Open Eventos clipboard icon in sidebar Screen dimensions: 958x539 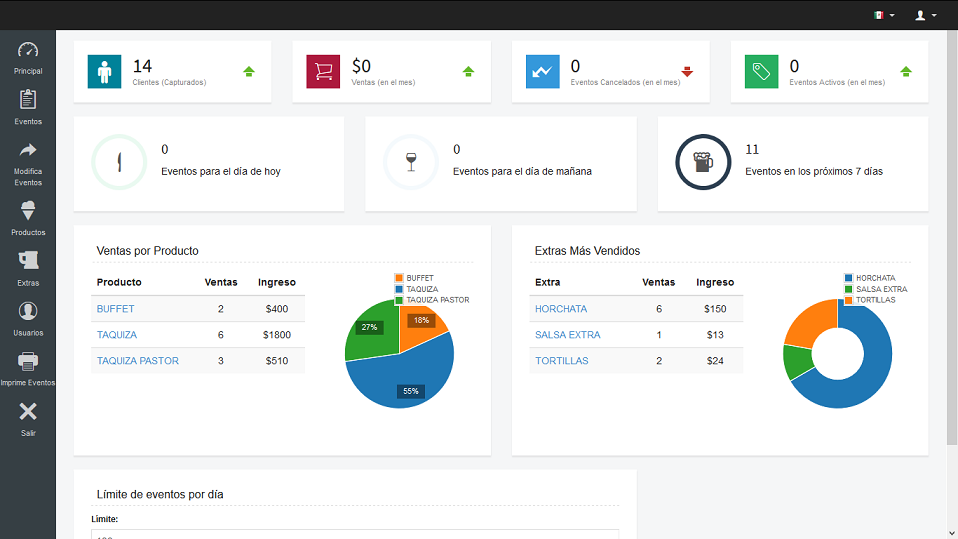[x=28, y=100]
